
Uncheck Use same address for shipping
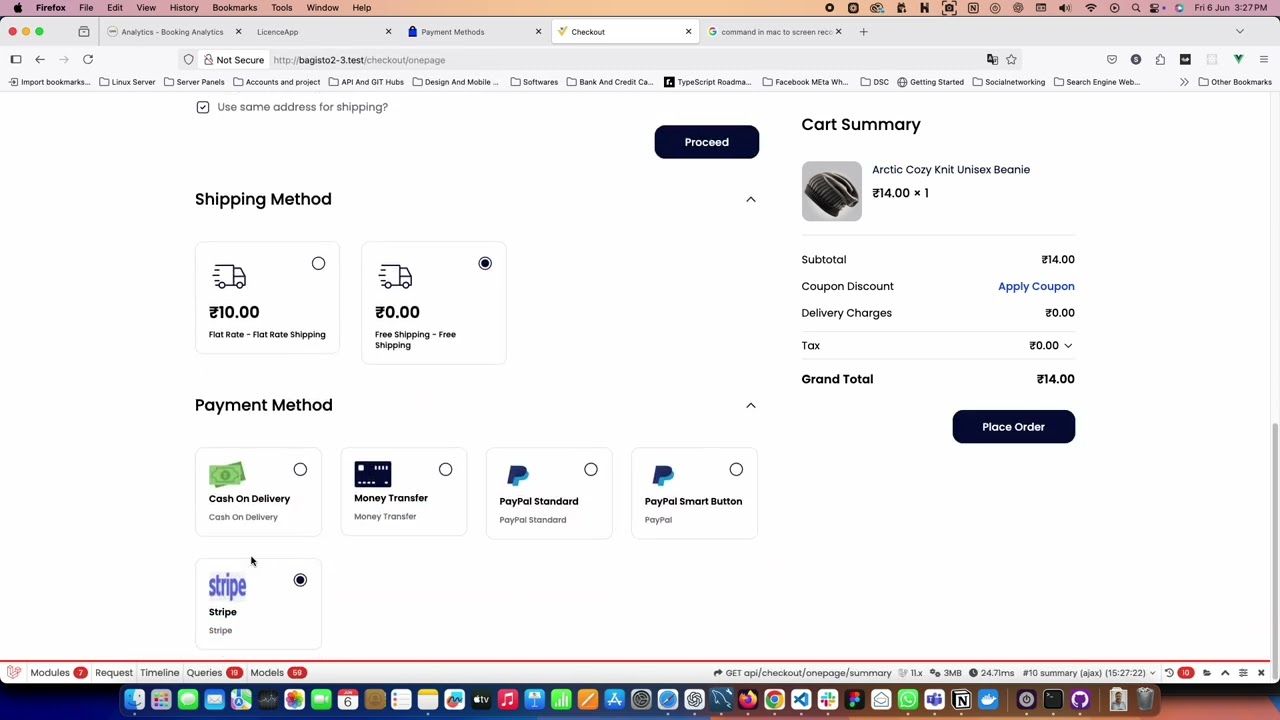[203, 107]
